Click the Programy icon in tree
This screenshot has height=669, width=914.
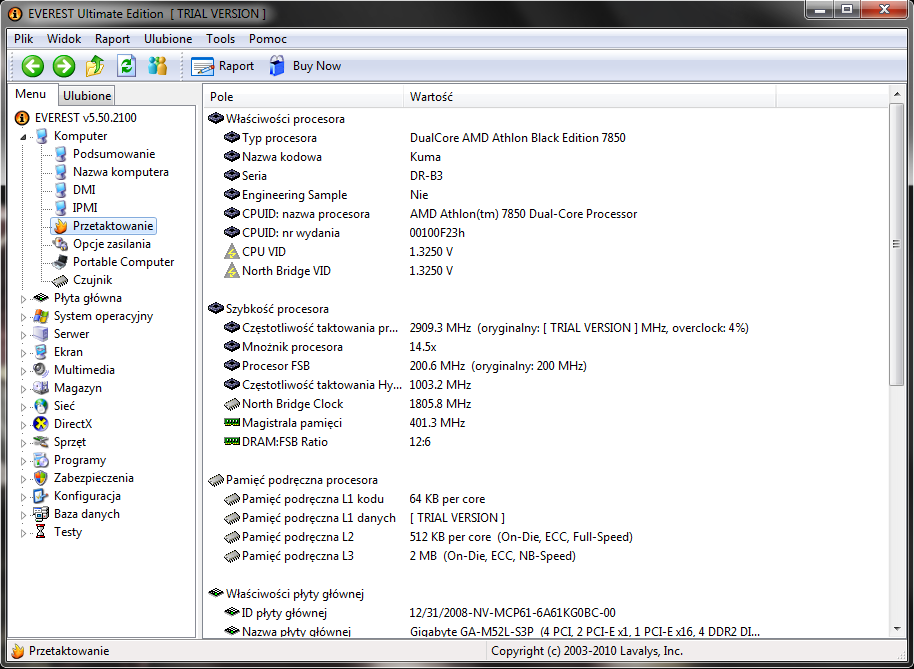click(x=41, y=460)
